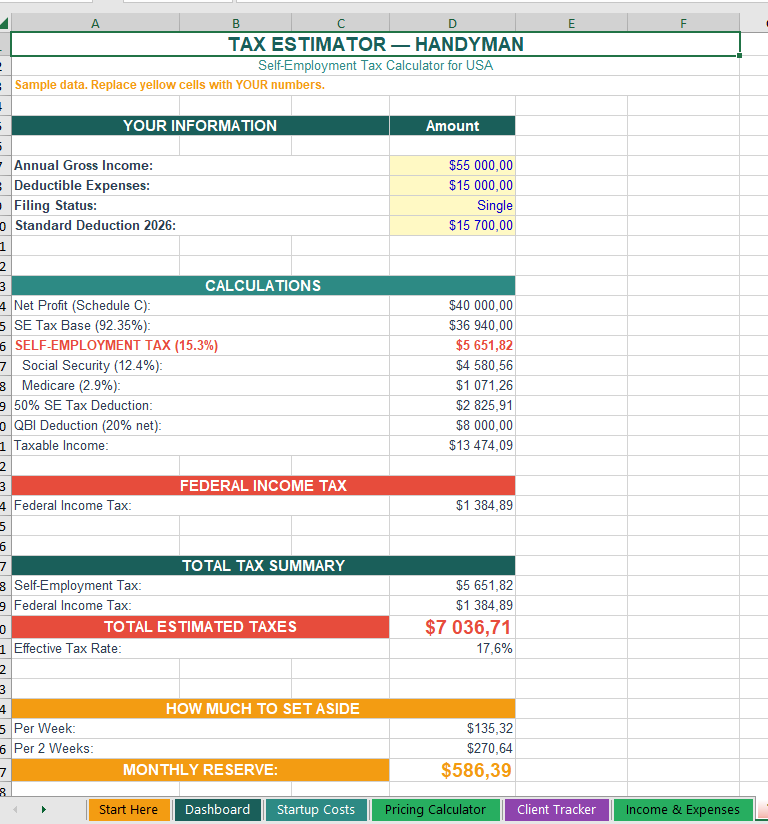Image resolution: width=768 pixels, height=824 pixels.
Task: Click the select-all corner triangle
Action: coord(4,23)
